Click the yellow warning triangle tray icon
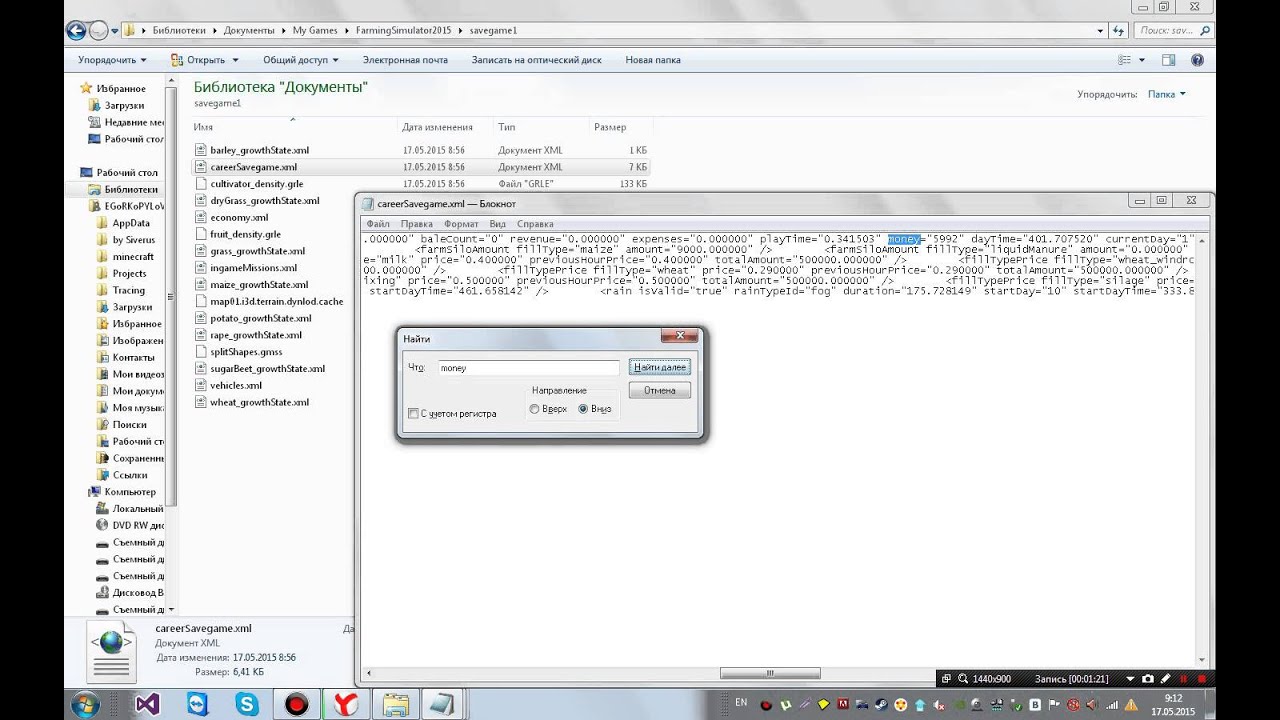Image resolution: width=1280 pixels, height=720 pixels. [1130, 705]
